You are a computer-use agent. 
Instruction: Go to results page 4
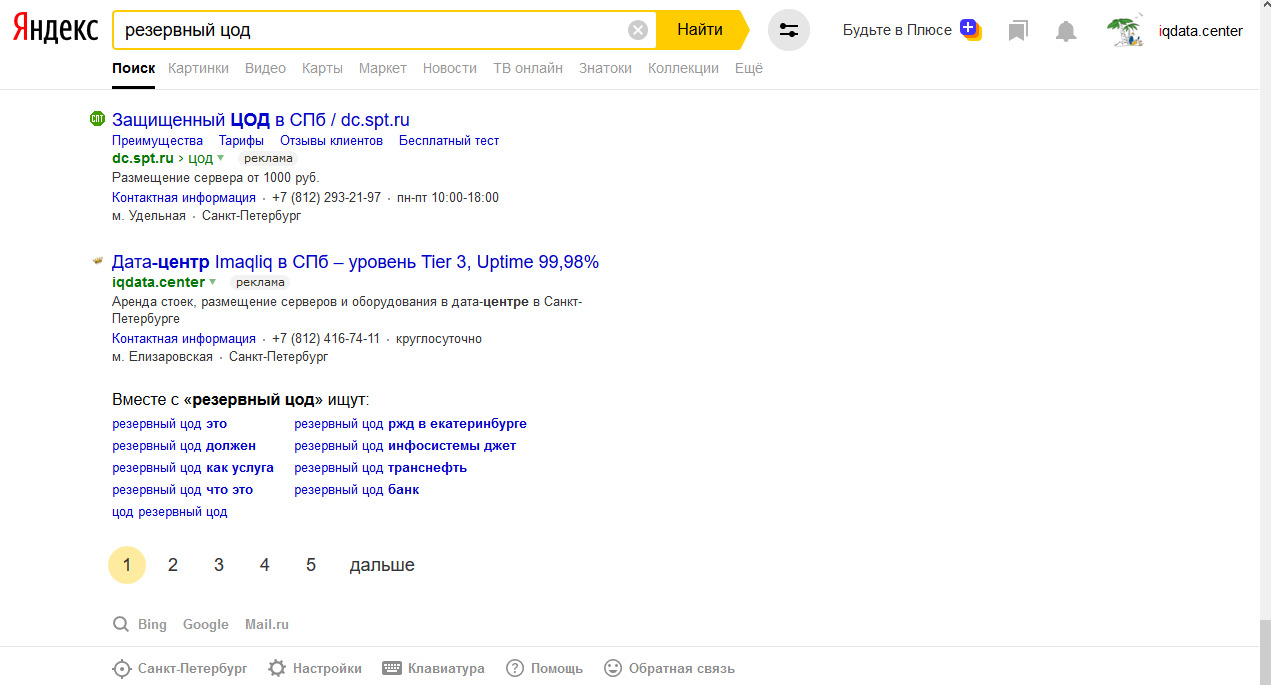coord(265,565)
